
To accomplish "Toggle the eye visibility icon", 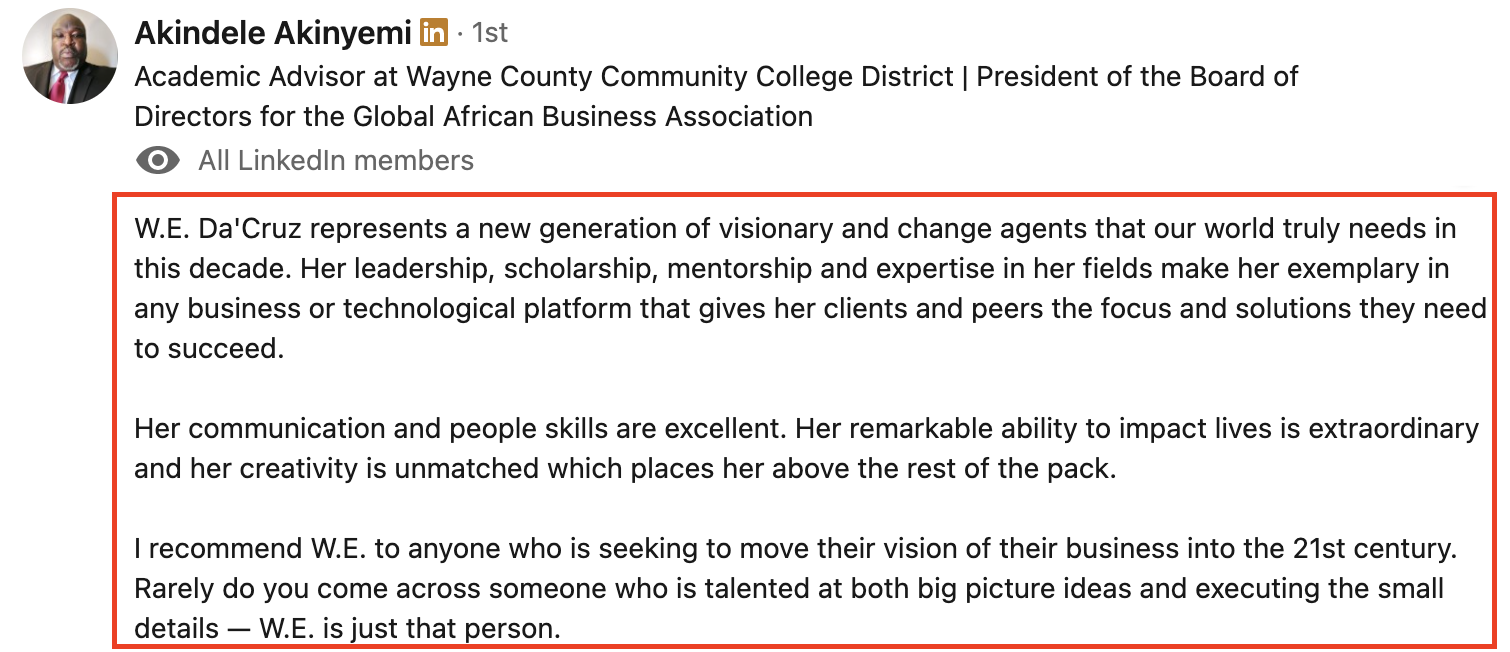I will pyautogui.click(x=158, y=160).
